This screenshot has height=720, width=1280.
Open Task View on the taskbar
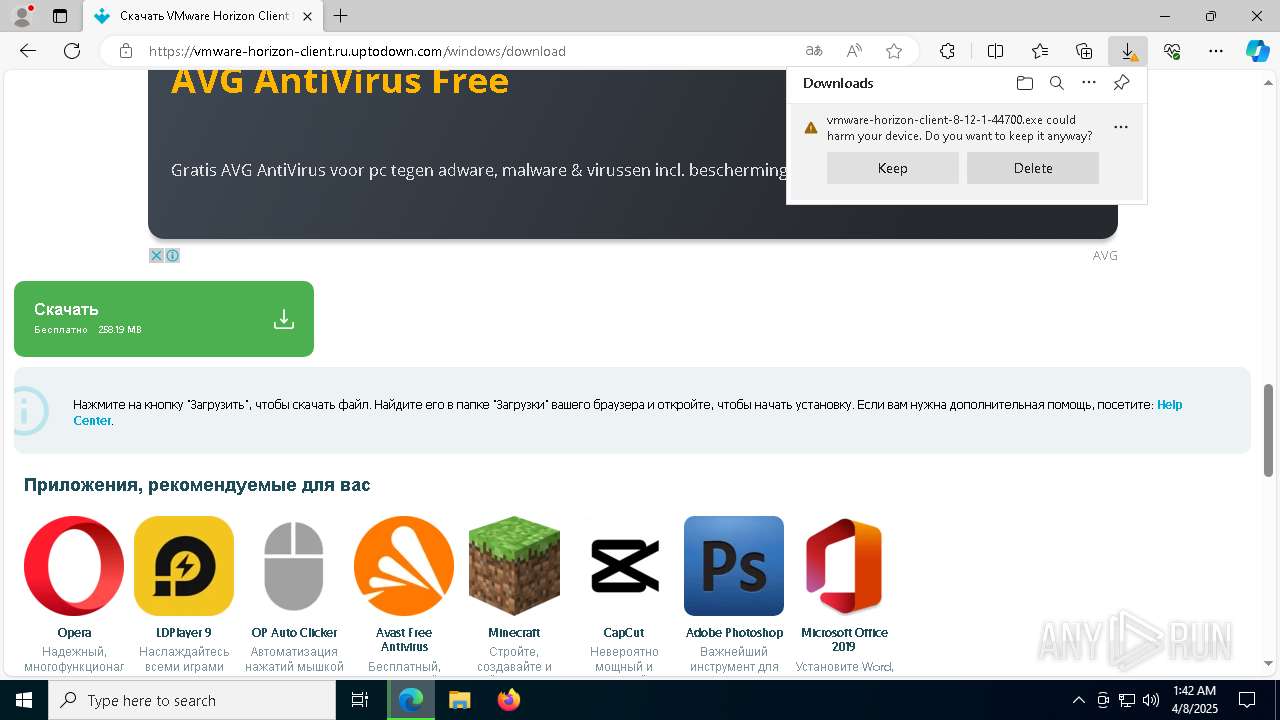pos(360,700)
